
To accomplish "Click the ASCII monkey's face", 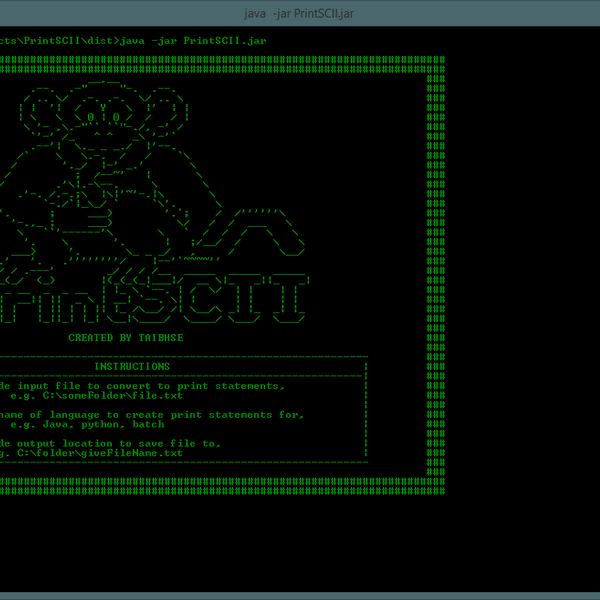I will tap(103, 120).
